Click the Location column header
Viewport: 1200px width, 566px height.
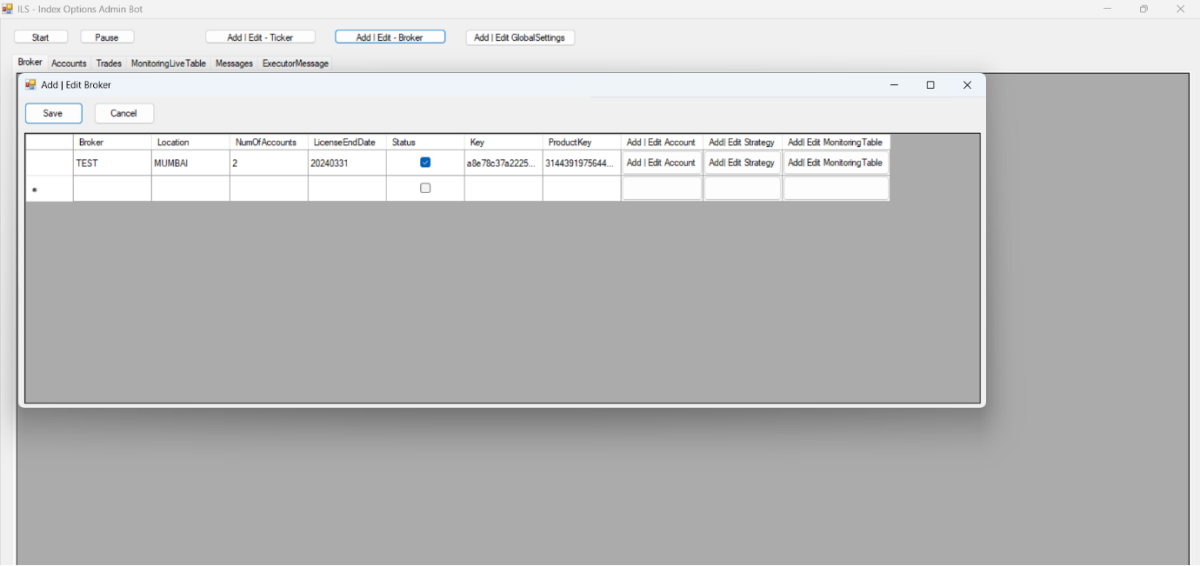click(x=190, y=142)
